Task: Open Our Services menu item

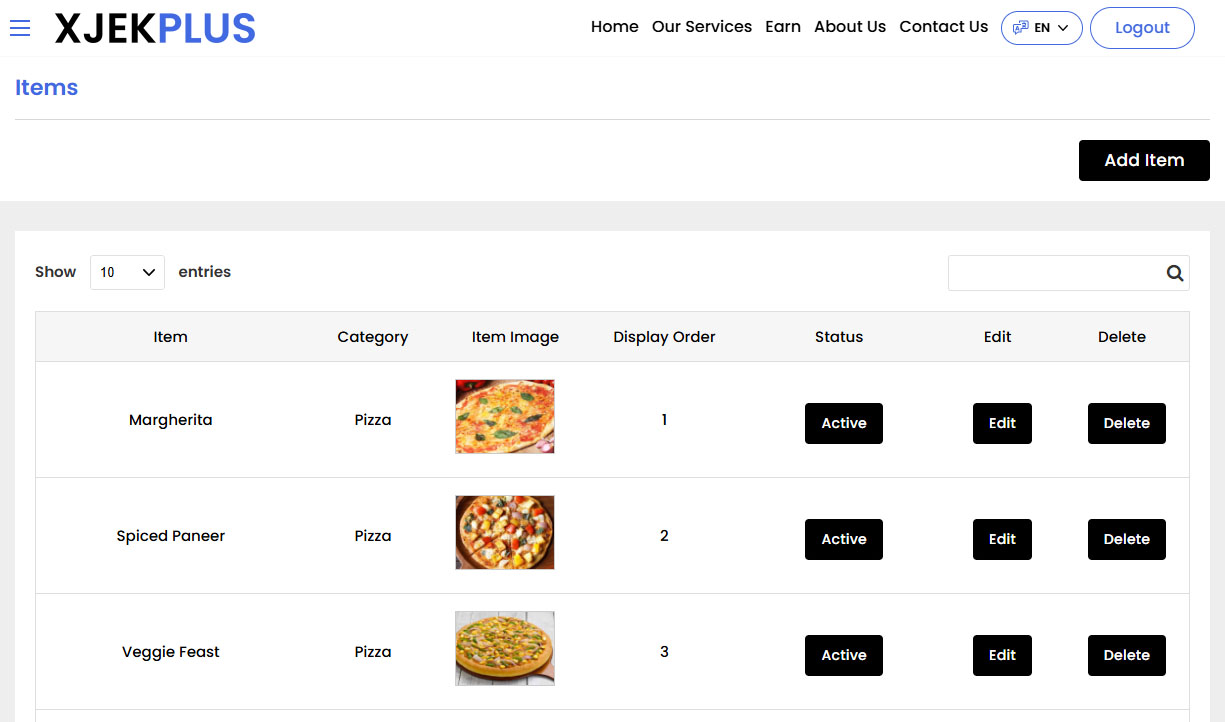Action: click(701, 27)
